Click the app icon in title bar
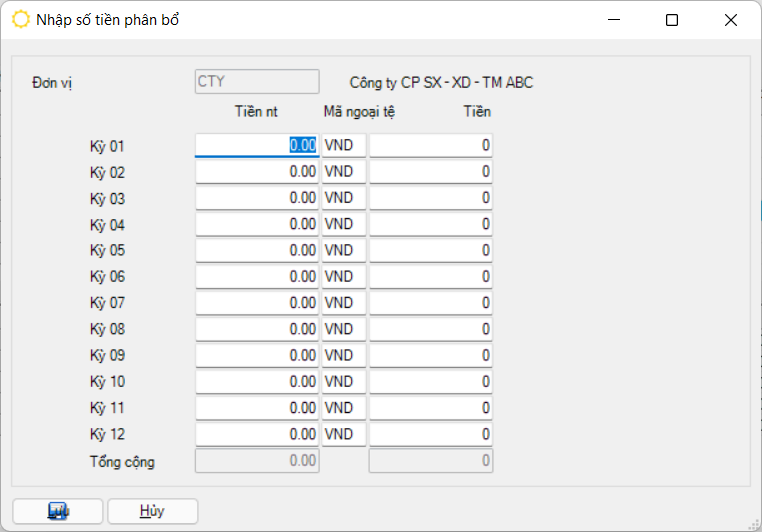 coord(20,19)
